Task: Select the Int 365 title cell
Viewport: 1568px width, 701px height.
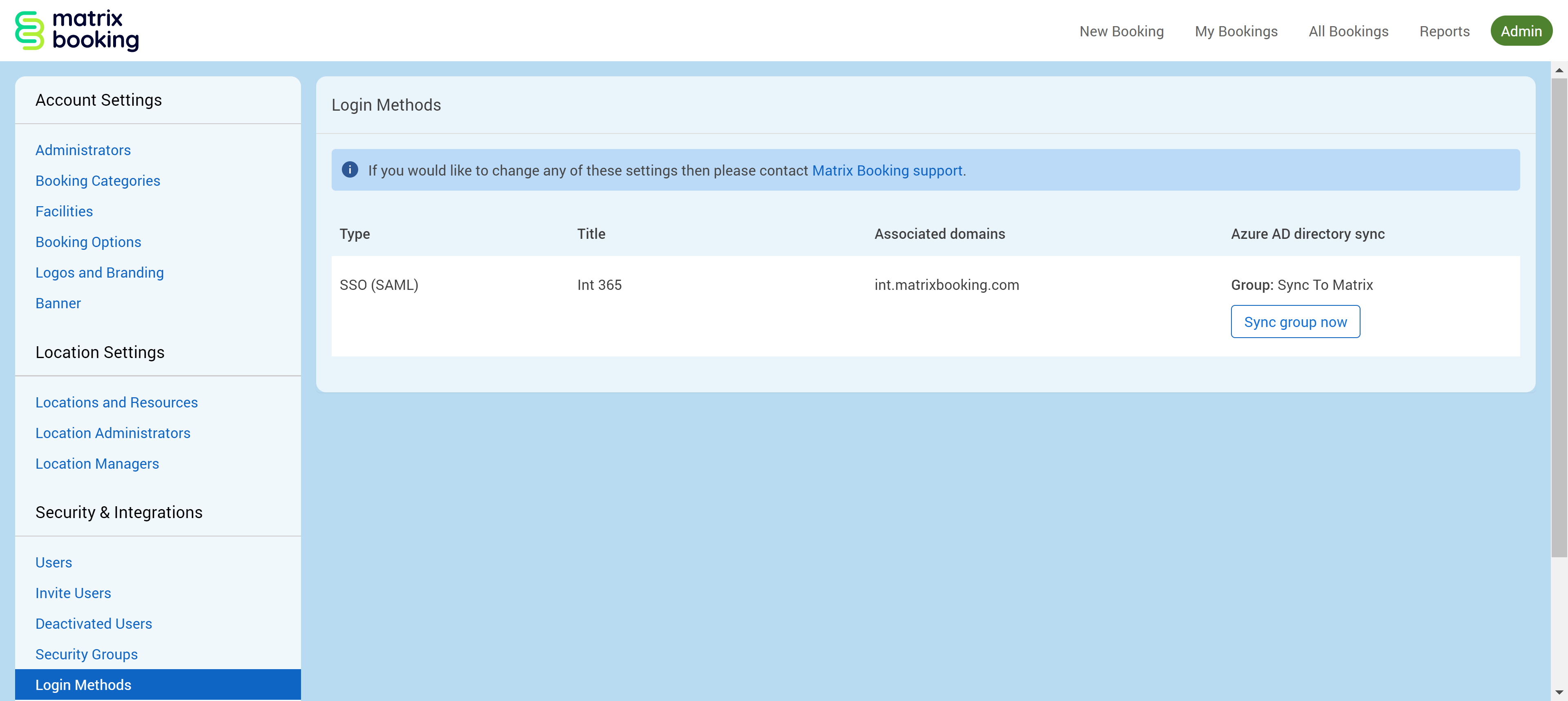Action: [x=599, y=285]
